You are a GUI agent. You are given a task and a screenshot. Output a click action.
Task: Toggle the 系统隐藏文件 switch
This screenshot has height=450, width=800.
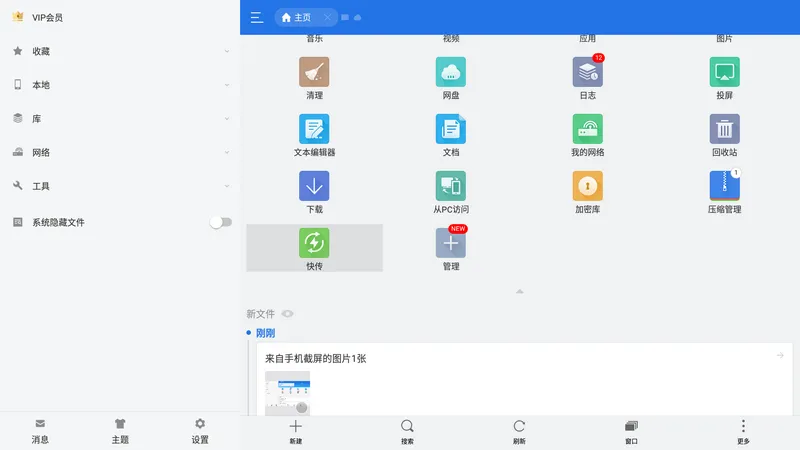tap(220, 222)
